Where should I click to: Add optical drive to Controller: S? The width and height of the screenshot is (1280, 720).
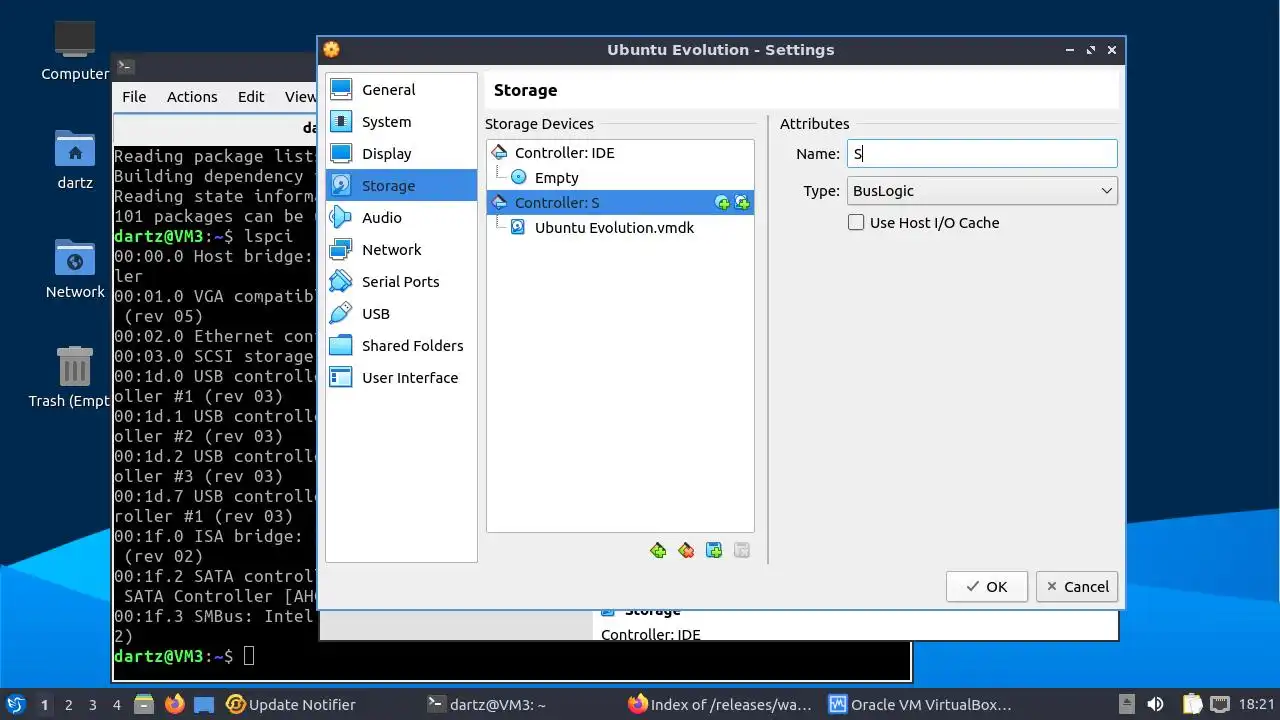tap(723, 203)
